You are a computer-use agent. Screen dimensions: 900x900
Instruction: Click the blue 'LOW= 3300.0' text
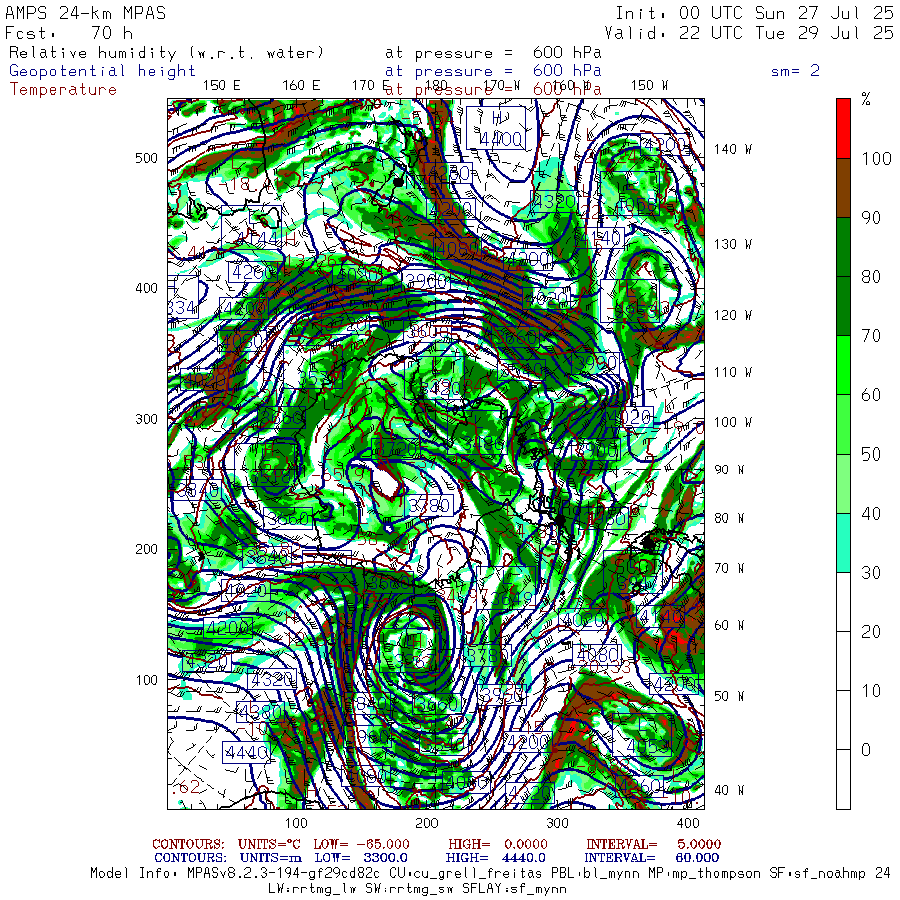tap(361, 858)
